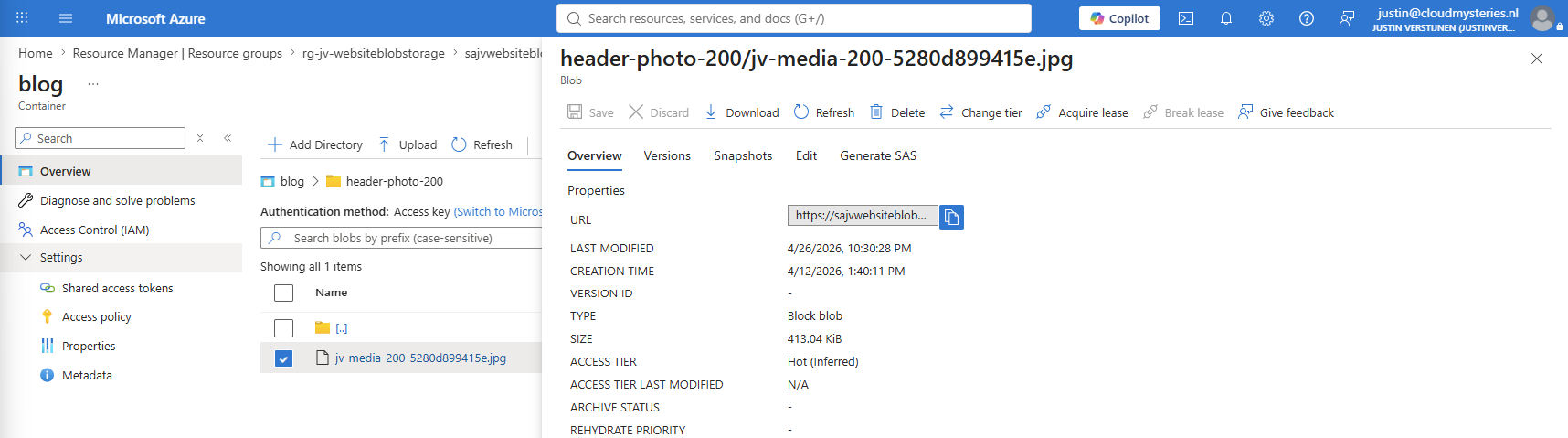The height and width of the screenshot is (438, 1568).
Task: Open the Edit tab
Action: pos(806,155)
